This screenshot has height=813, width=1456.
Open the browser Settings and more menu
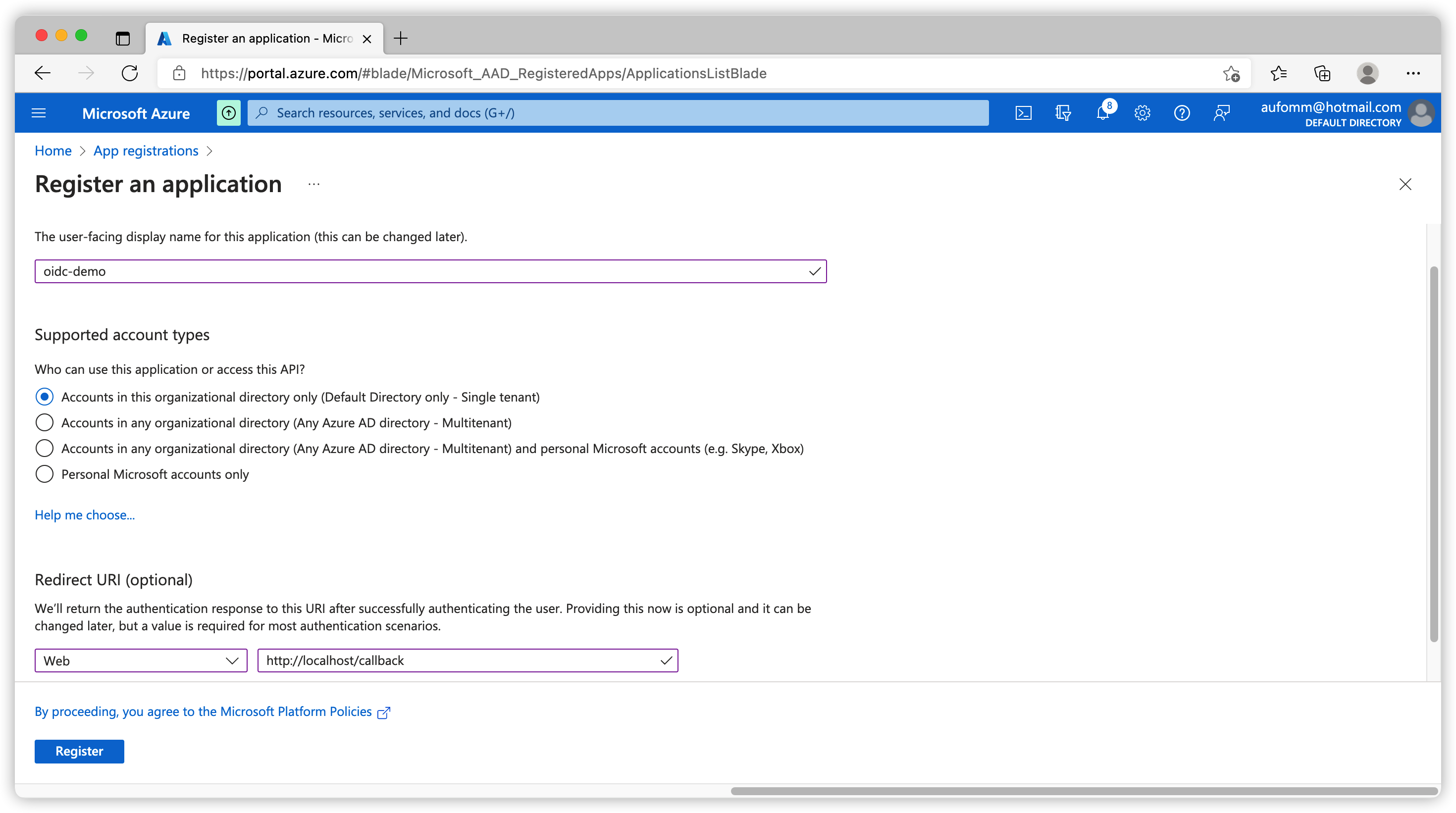(x=1412, y=73)
